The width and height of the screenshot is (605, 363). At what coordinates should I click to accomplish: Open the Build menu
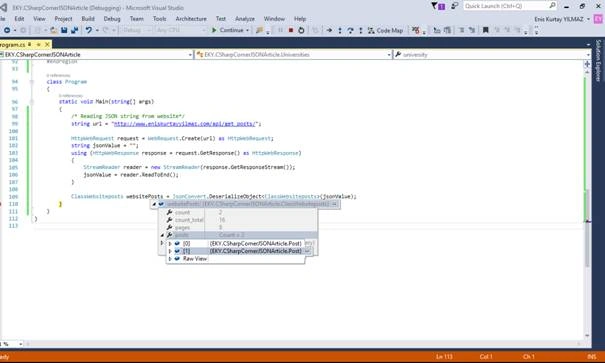88,19
